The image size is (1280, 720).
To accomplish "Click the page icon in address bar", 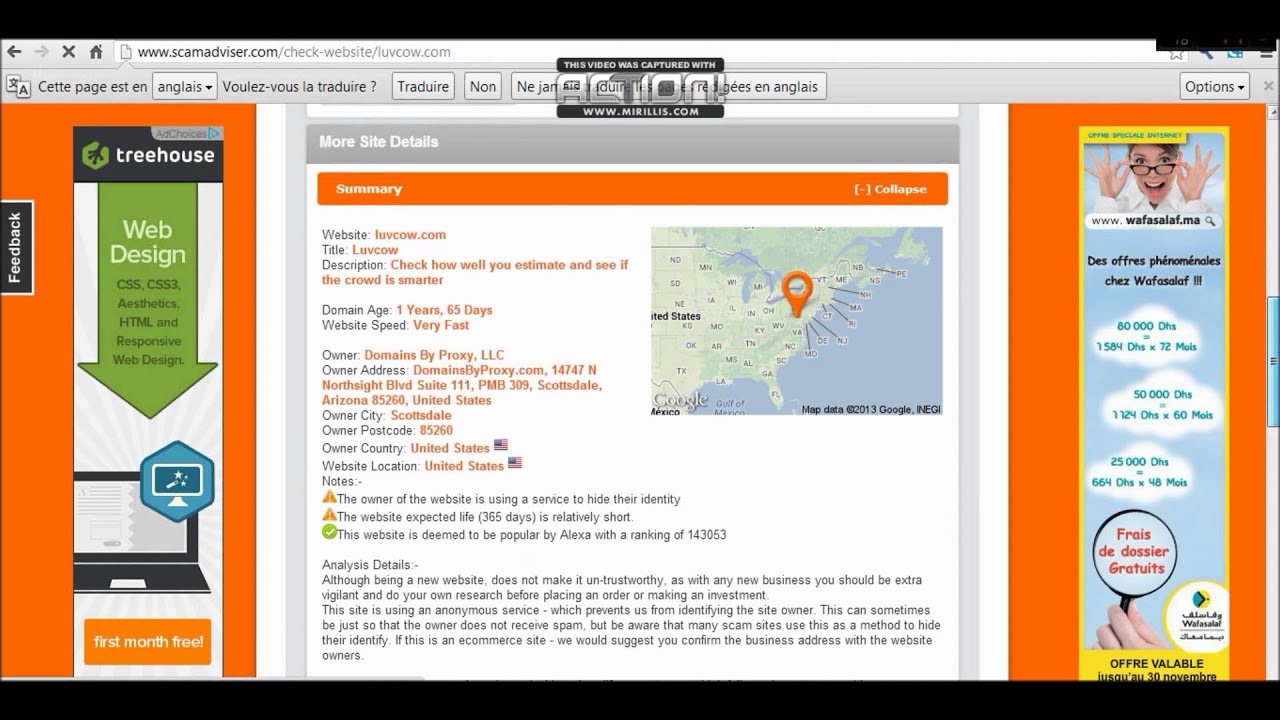I will click(125, 52).
